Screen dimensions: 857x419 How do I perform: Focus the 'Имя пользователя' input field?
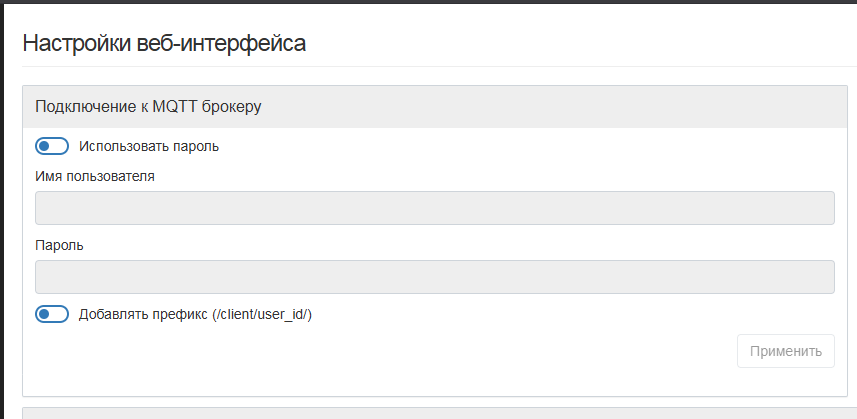(x=434, y=208)
